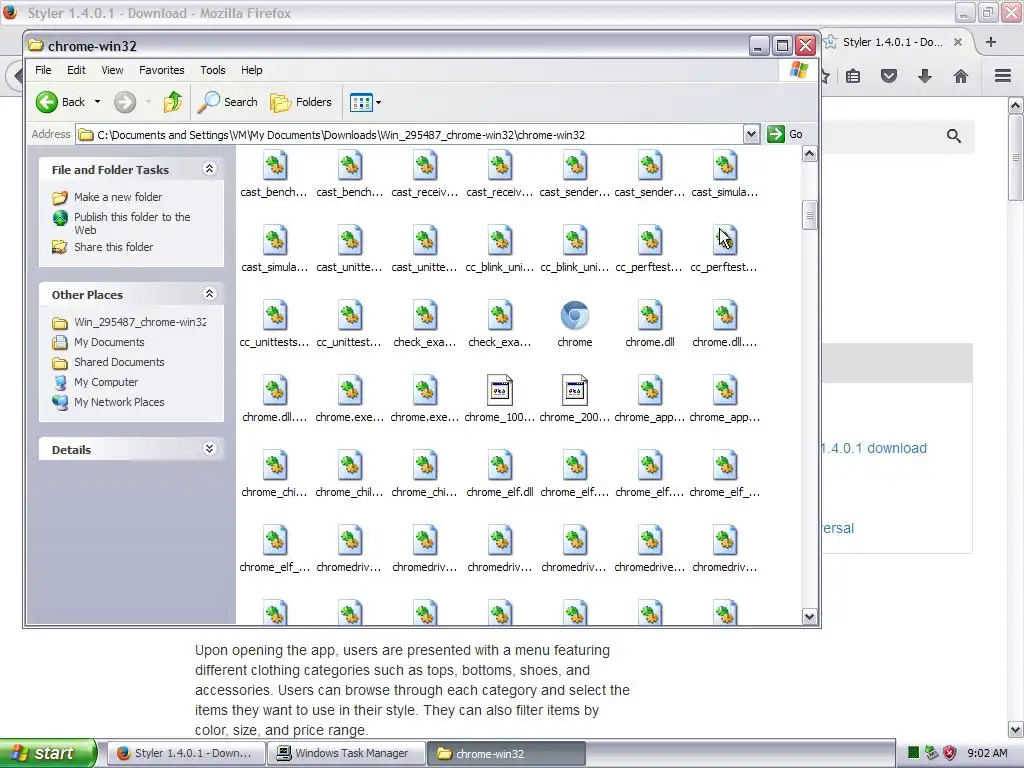
Task: Click the Explorer address path field
Action: (410, 135)
